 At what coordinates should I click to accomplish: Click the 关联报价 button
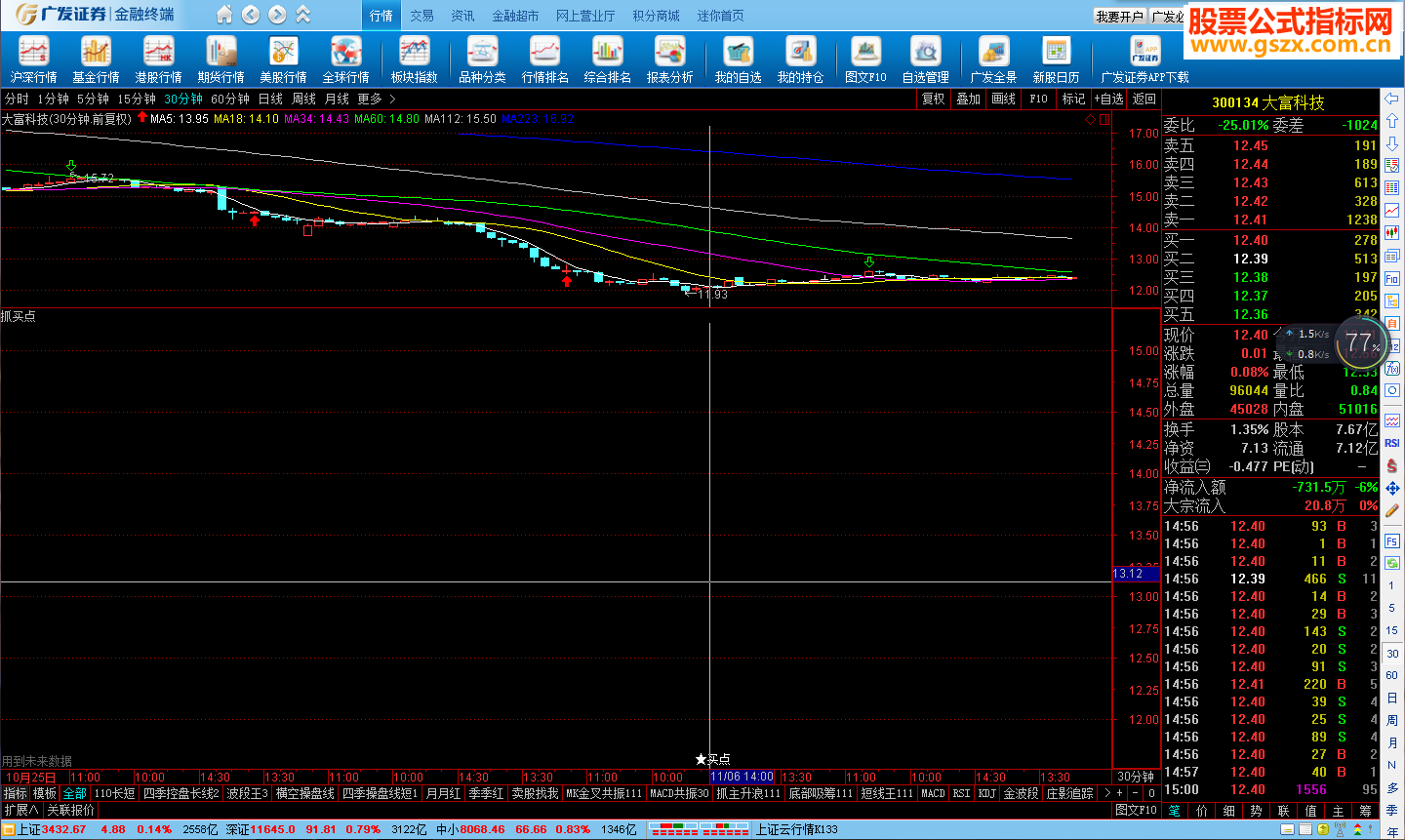coord(70,810)
